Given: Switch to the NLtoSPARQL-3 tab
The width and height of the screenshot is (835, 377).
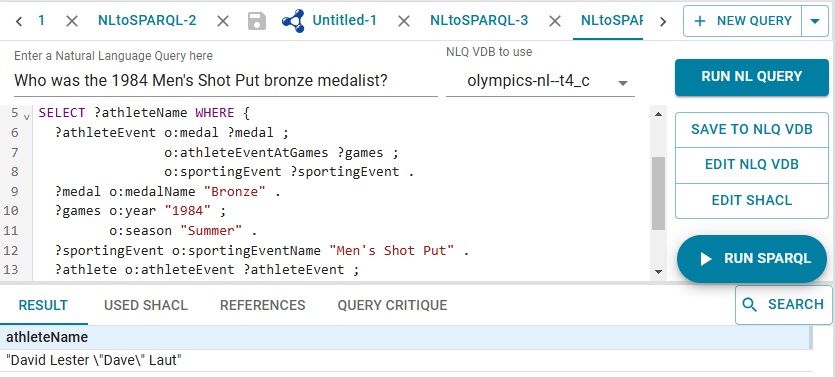Looking at the screenshot, I should [x=479, y=21].
